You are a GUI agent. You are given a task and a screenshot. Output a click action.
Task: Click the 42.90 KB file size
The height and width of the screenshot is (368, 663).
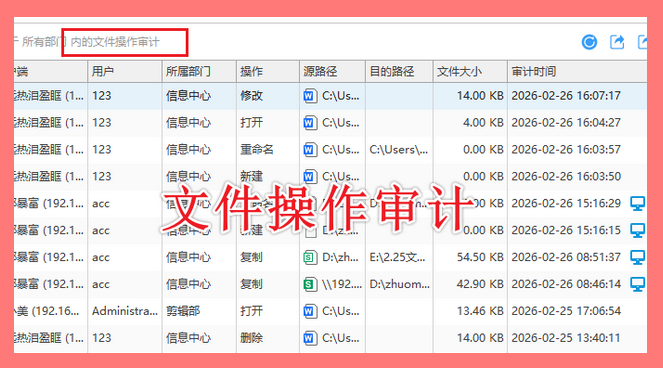click(x=480, y=284)
